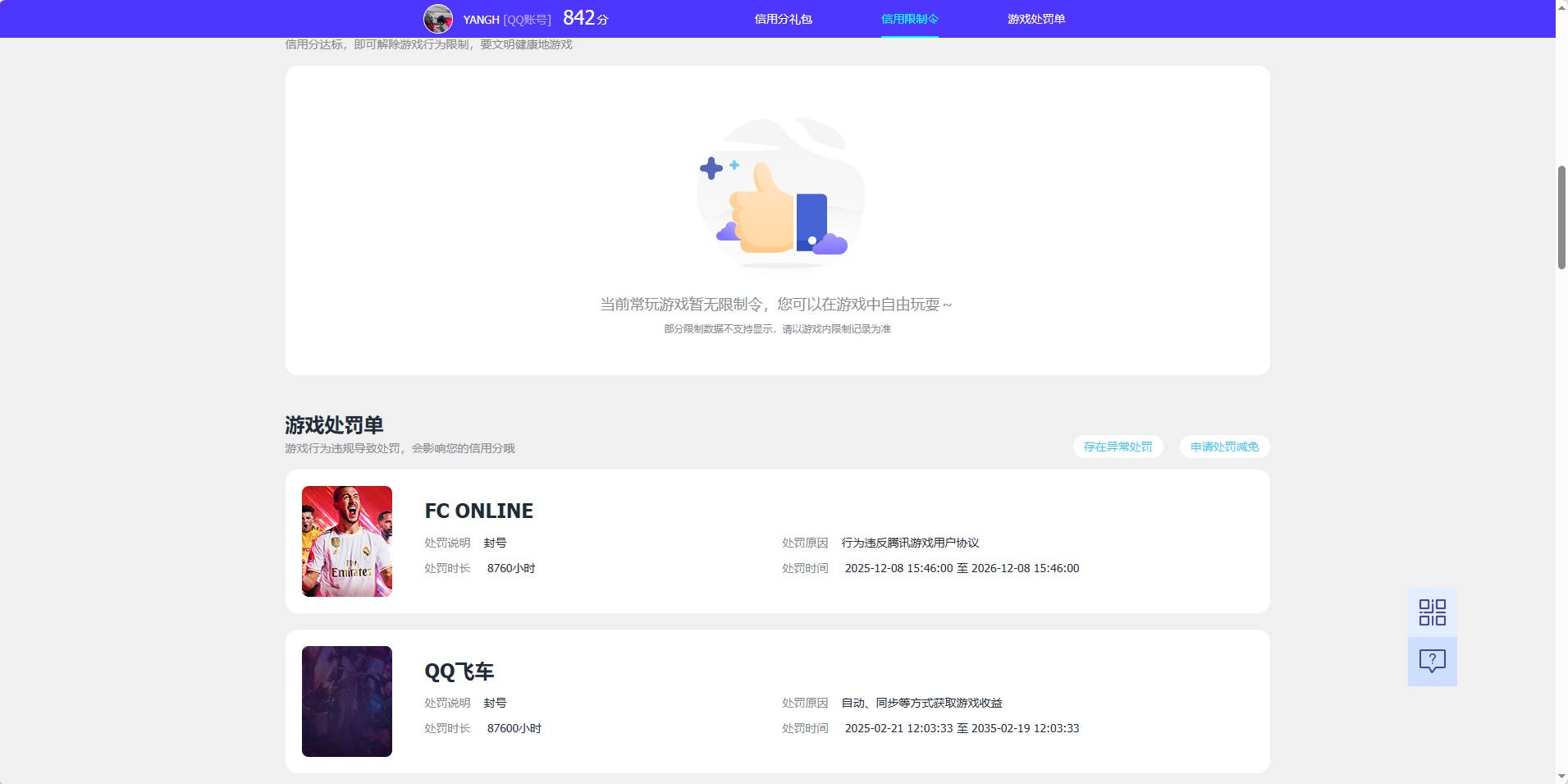
Task: Click the 部分限制数据不支持显示 note
Action: (777, 329)
